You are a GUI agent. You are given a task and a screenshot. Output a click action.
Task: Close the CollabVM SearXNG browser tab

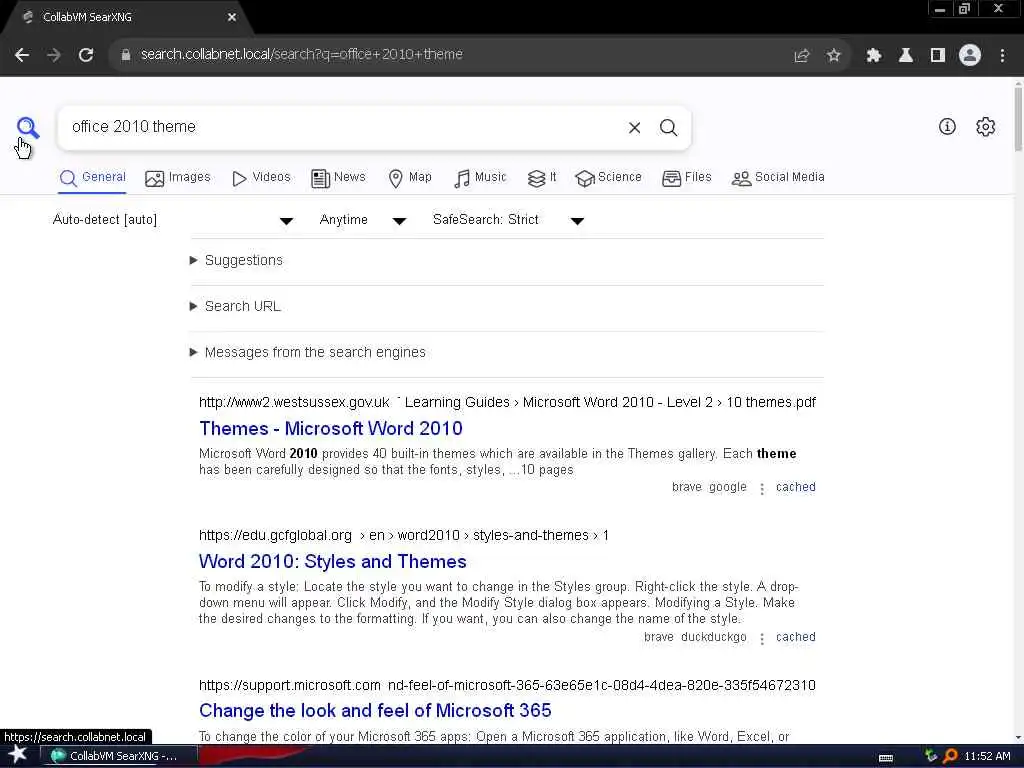(232, 18)
